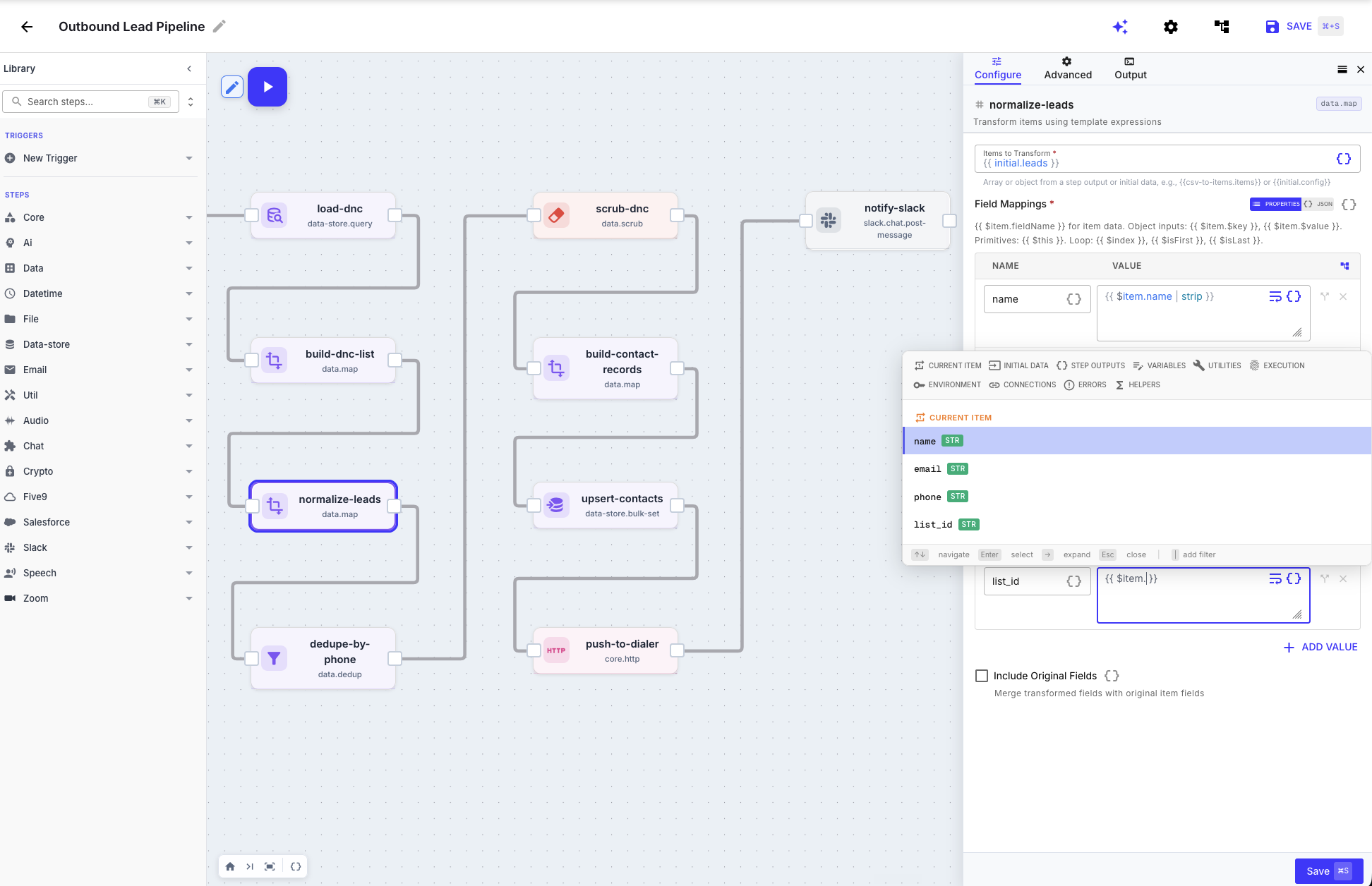Click braces icon next to Include Original Fields
The height and width of the screenshot is (886, 1372).
click(1112, 676)
